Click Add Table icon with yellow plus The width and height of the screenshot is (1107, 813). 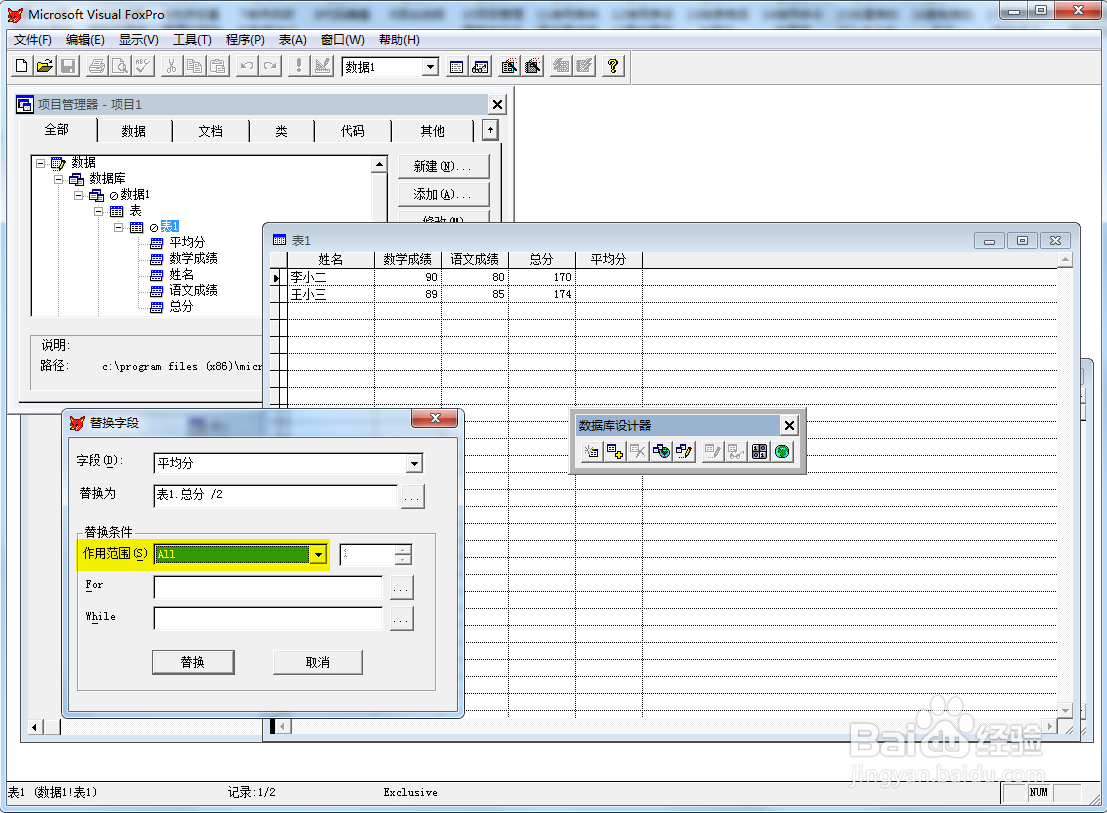tap(615, 452)
